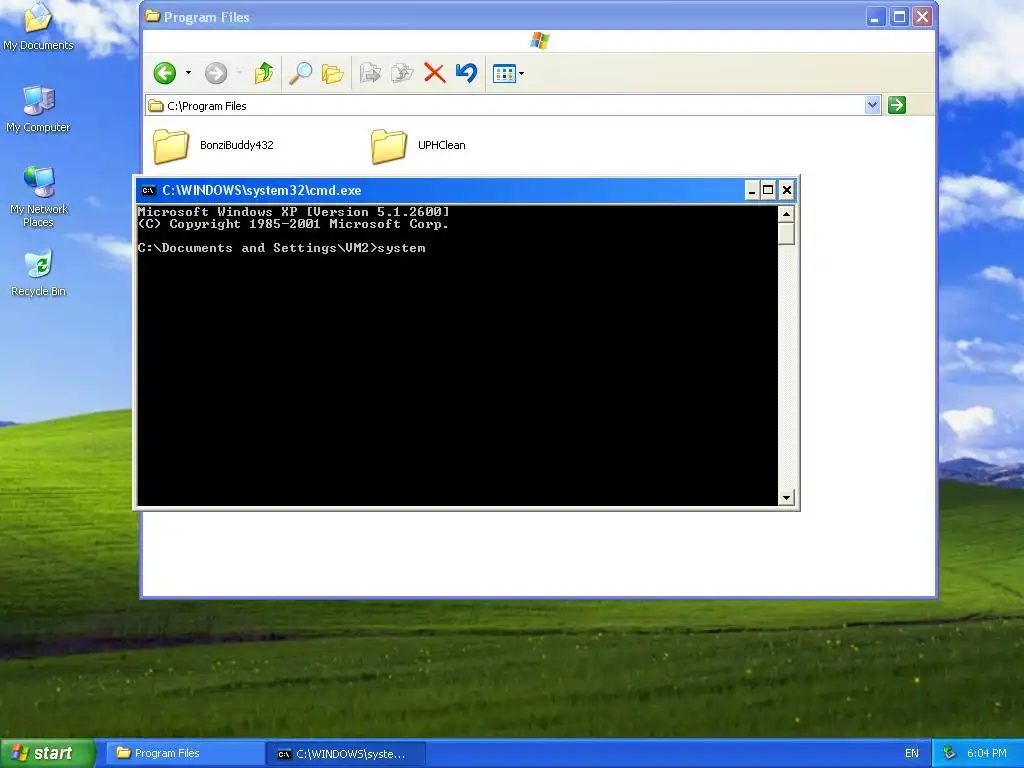This screenshot has height=768, width=1024.
Task: Click the red Delete X icon
Action: tap(434, 73)
